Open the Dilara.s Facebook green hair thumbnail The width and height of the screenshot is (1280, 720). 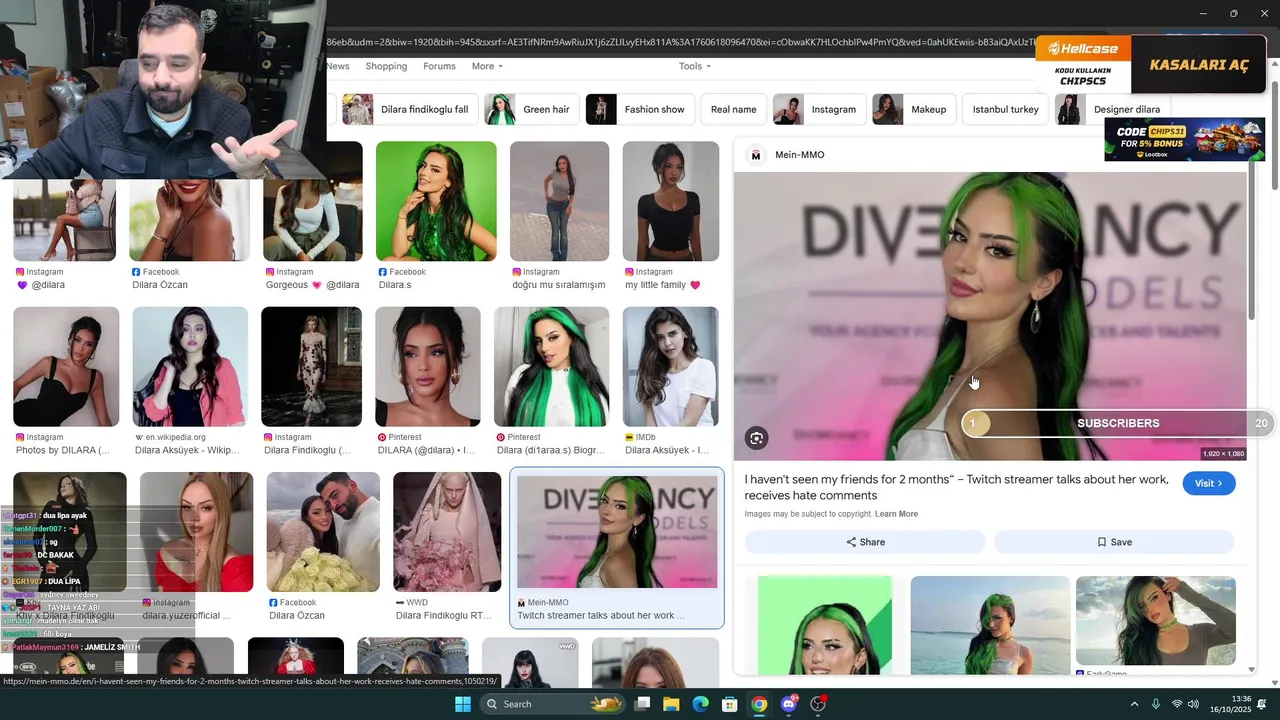[436, 201]
